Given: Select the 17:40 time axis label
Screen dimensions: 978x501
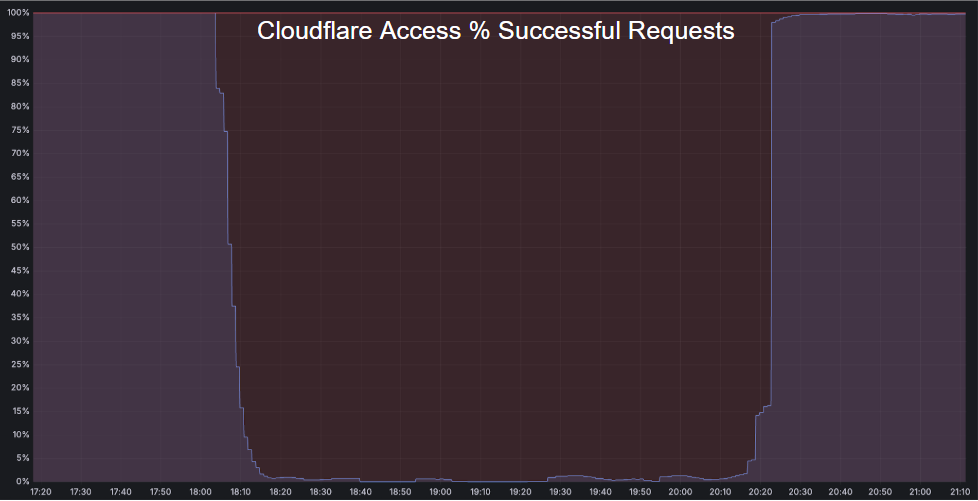Looking at the screenshot, I should (121, 492).
